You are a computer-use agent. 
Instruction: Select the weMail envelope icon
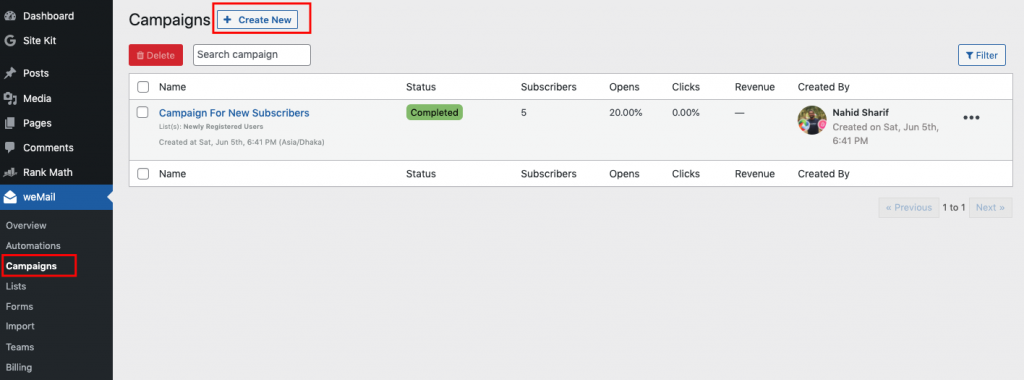[x=10, y=197]
